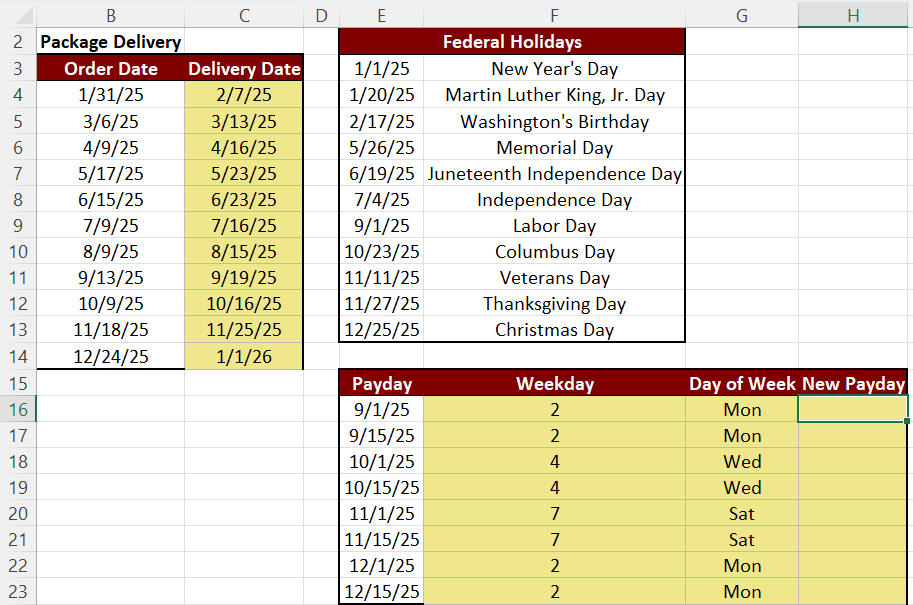Select the Christmas Day holiday cell
Image resolution: width=913 pixels, height=605 pixels.
point(553,330)
